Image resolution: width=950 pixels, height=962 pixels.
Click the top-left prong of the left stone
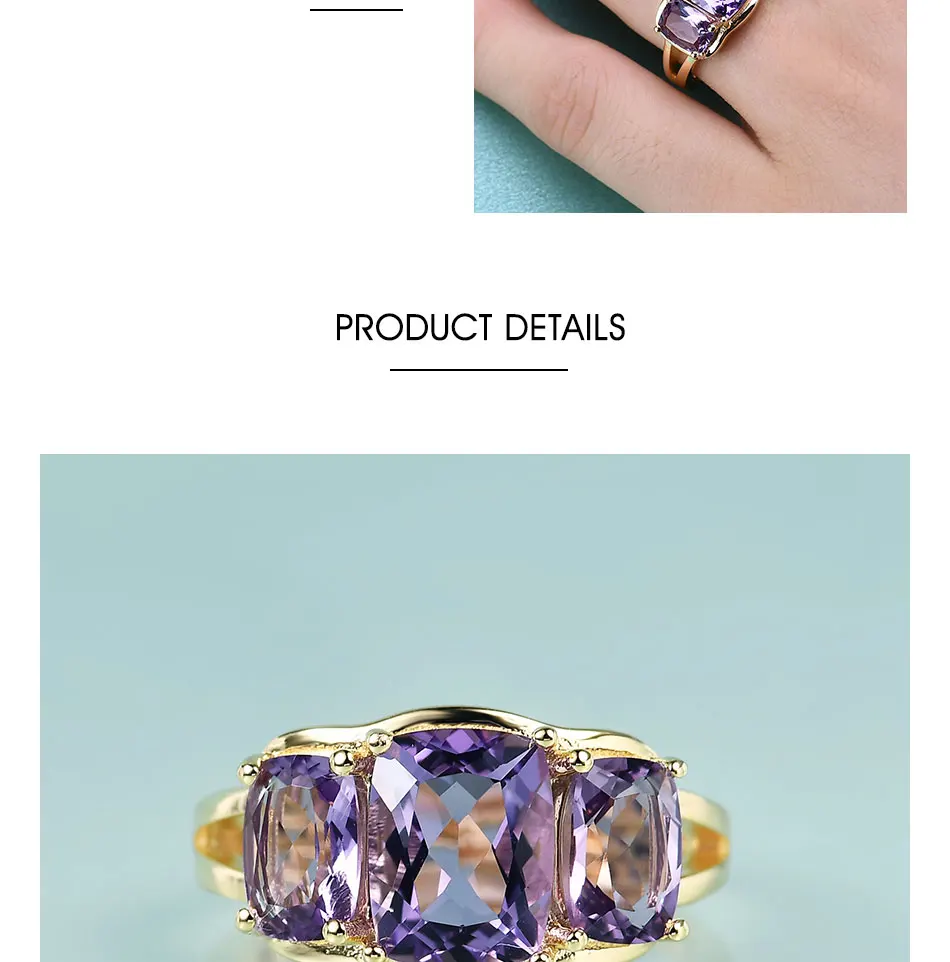click(x=249, y=770)
